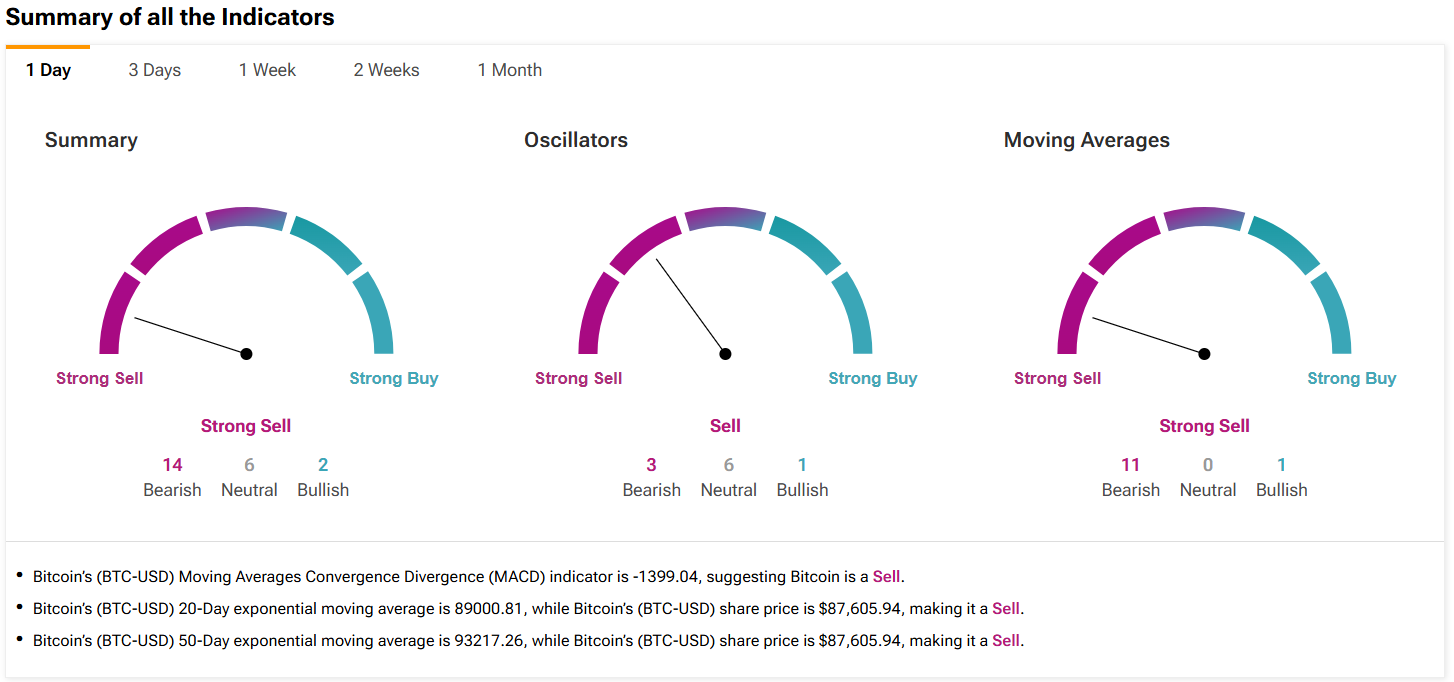Click the Summary of all the Indicators title

pos(170,17)
